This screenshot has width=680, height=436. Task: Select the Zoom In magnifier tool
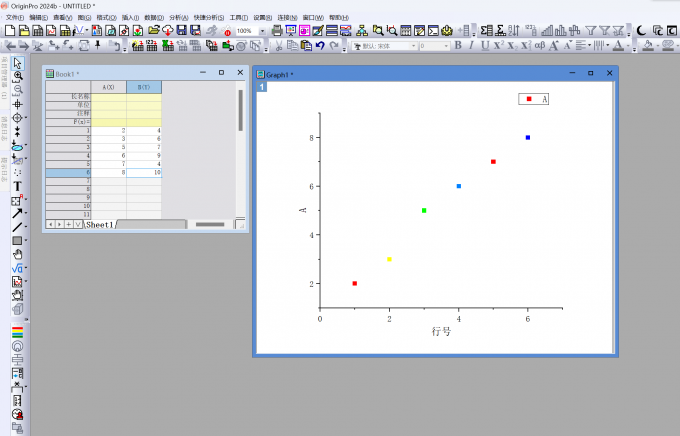click(x=17, y=76)
